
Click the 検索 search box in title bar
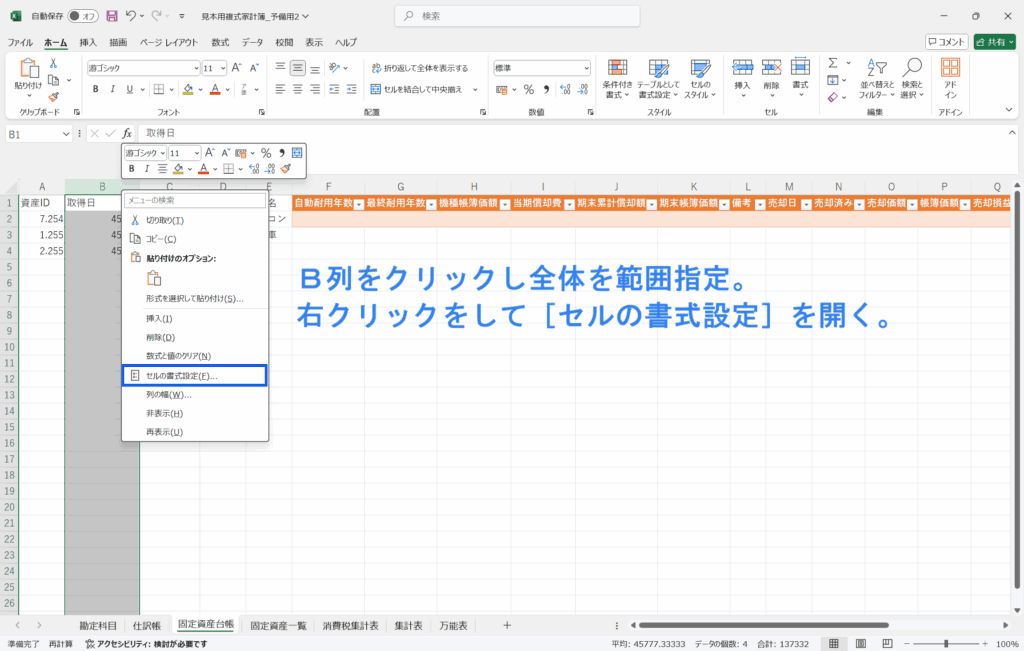517,16
